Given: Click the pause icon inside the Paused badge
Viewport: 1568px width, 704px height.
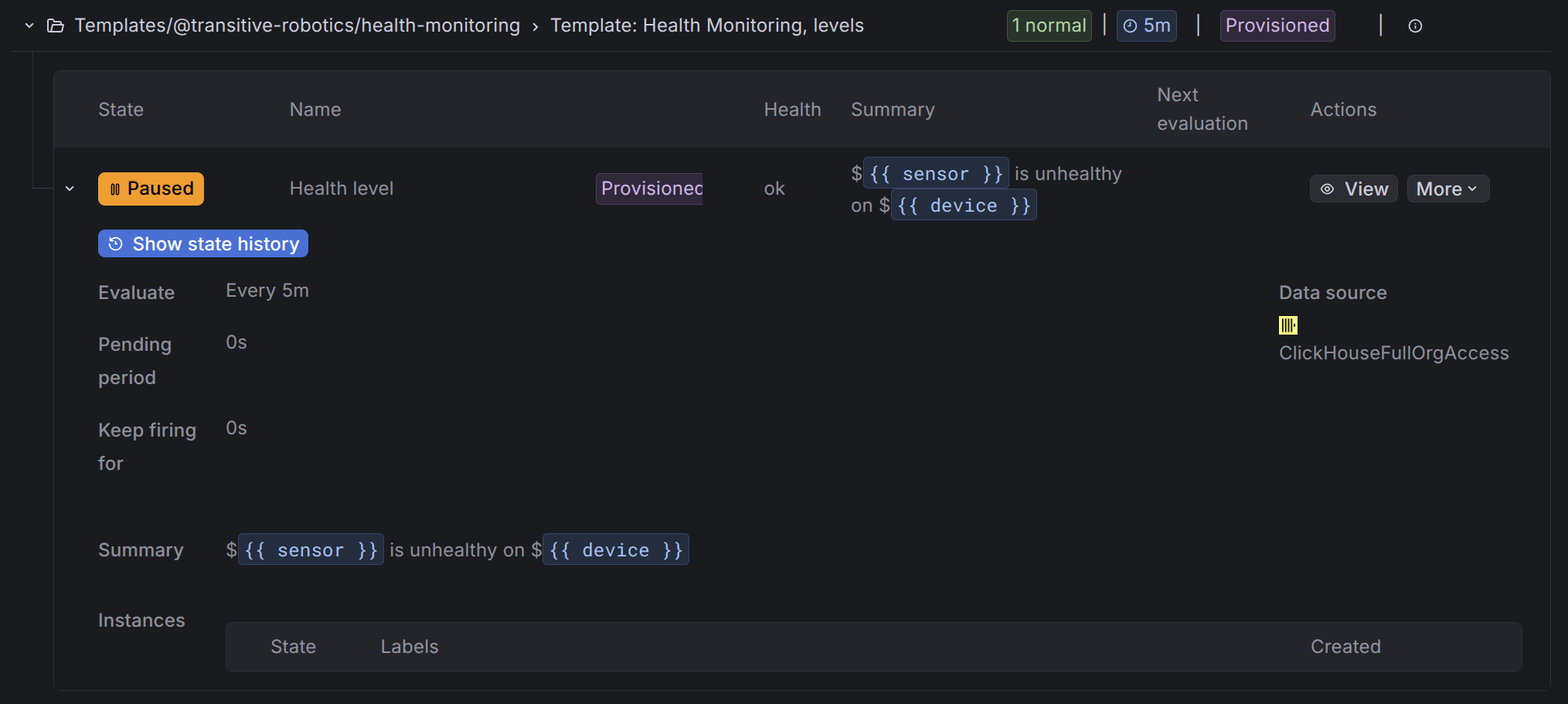Looking at the screenshot, I should [x=116, y=188].
